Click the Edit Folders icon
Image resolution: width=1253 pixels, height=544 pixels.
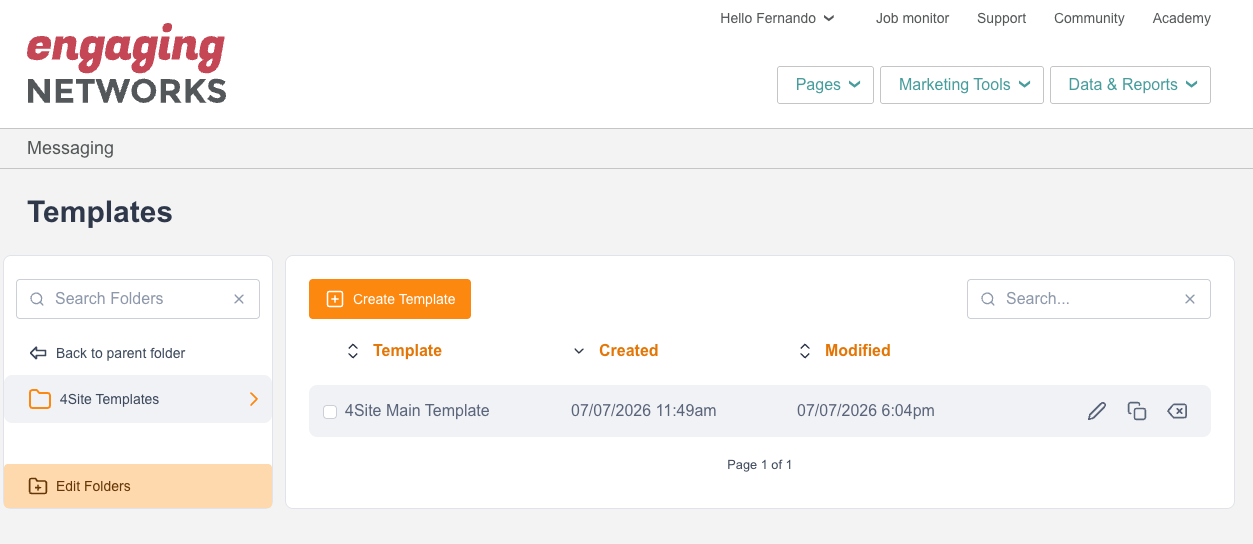coord(38,486)
